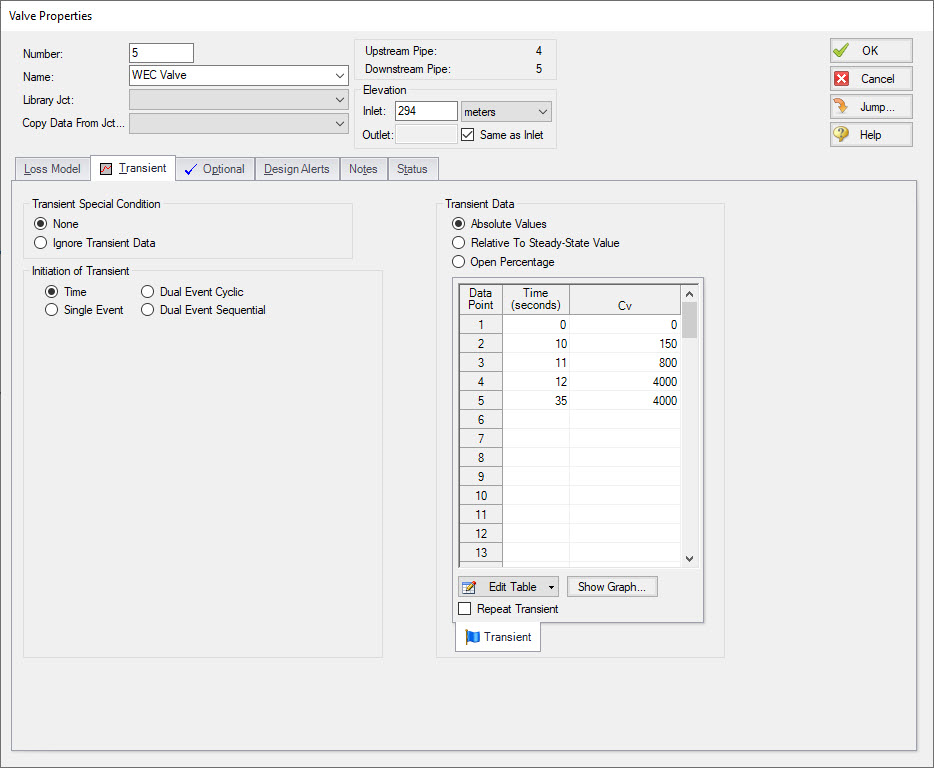Select Open Percentage transient data option

click(459, 262)
